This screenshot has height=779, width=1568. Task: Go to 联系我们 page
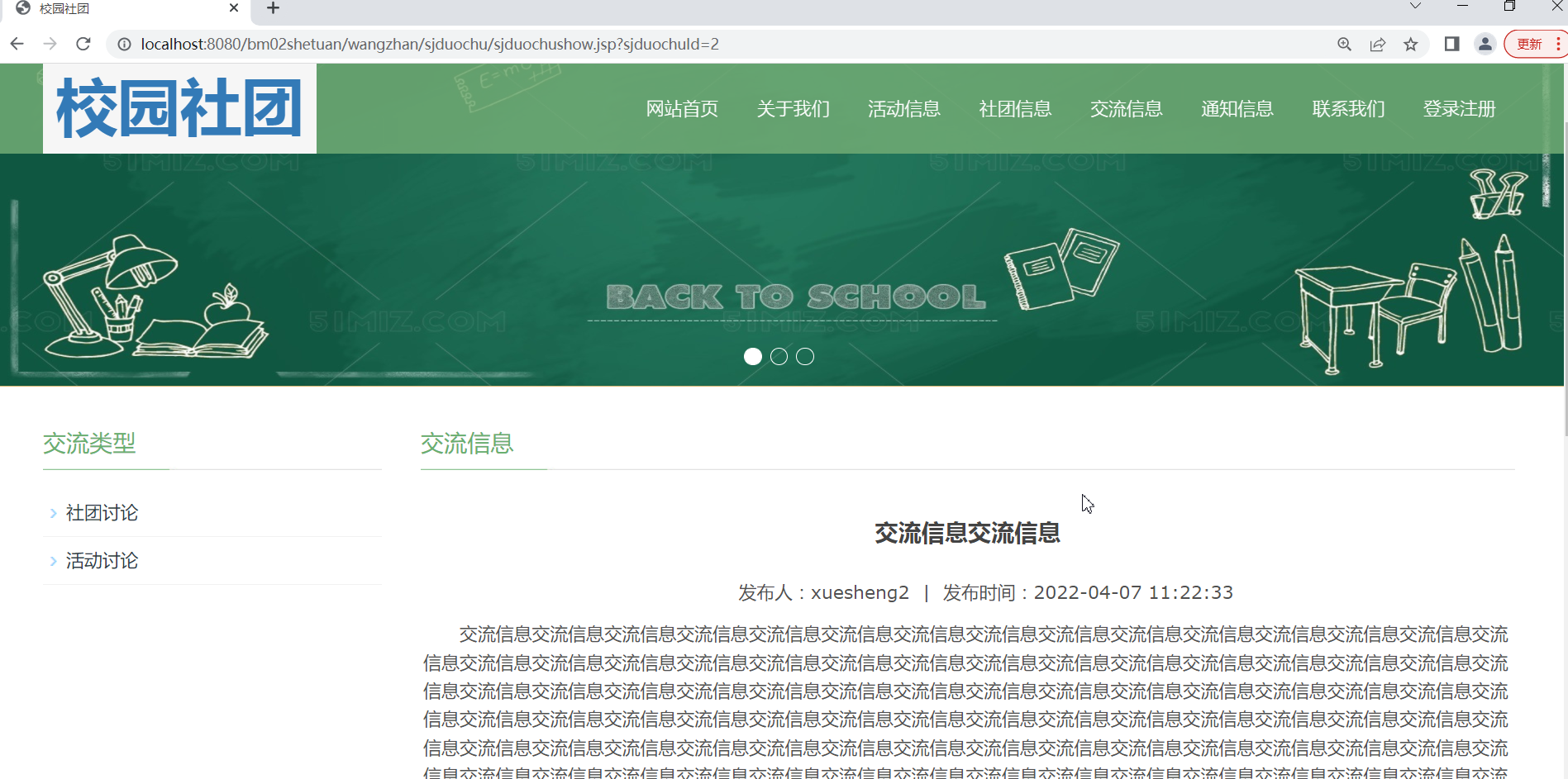[x=1348, y=109]
